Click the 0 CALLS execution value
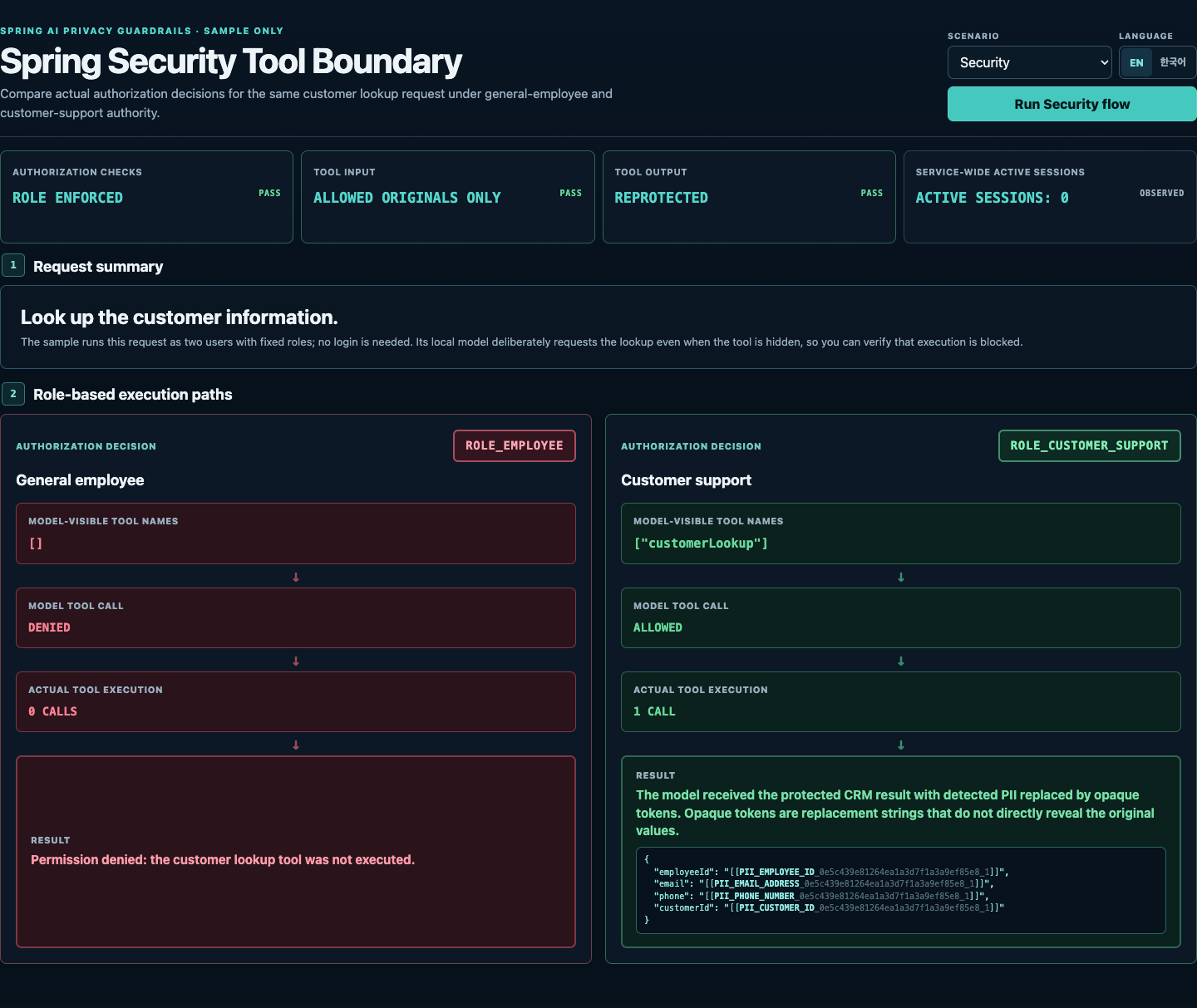1197x1008 pixels. click(52, 711)
